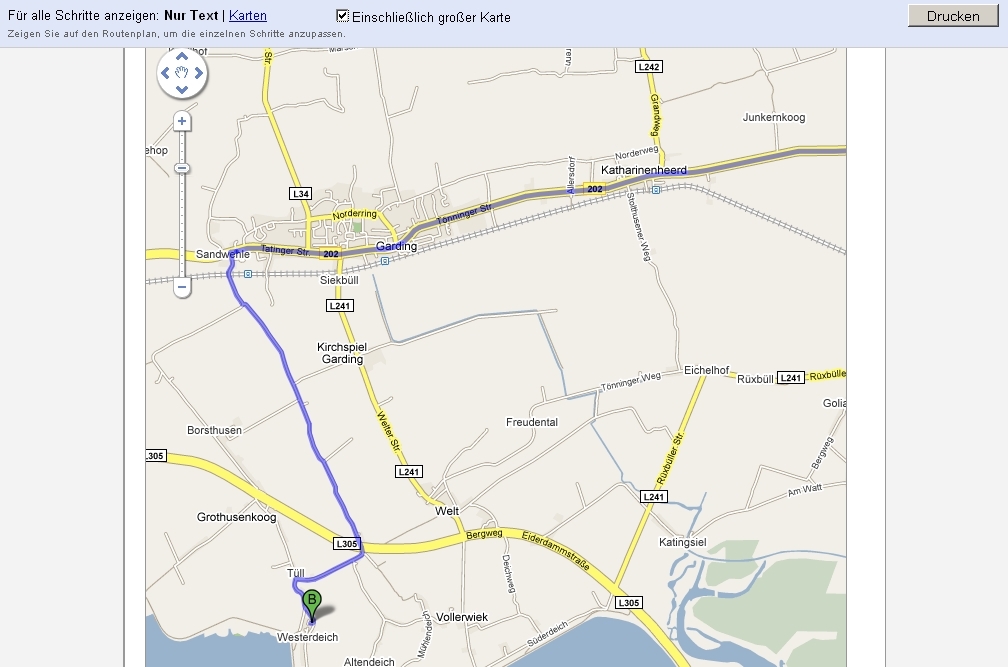This screenshot has width=1008, height=667.
Task: Zoom out using the minus button
Action: (182, 287)
